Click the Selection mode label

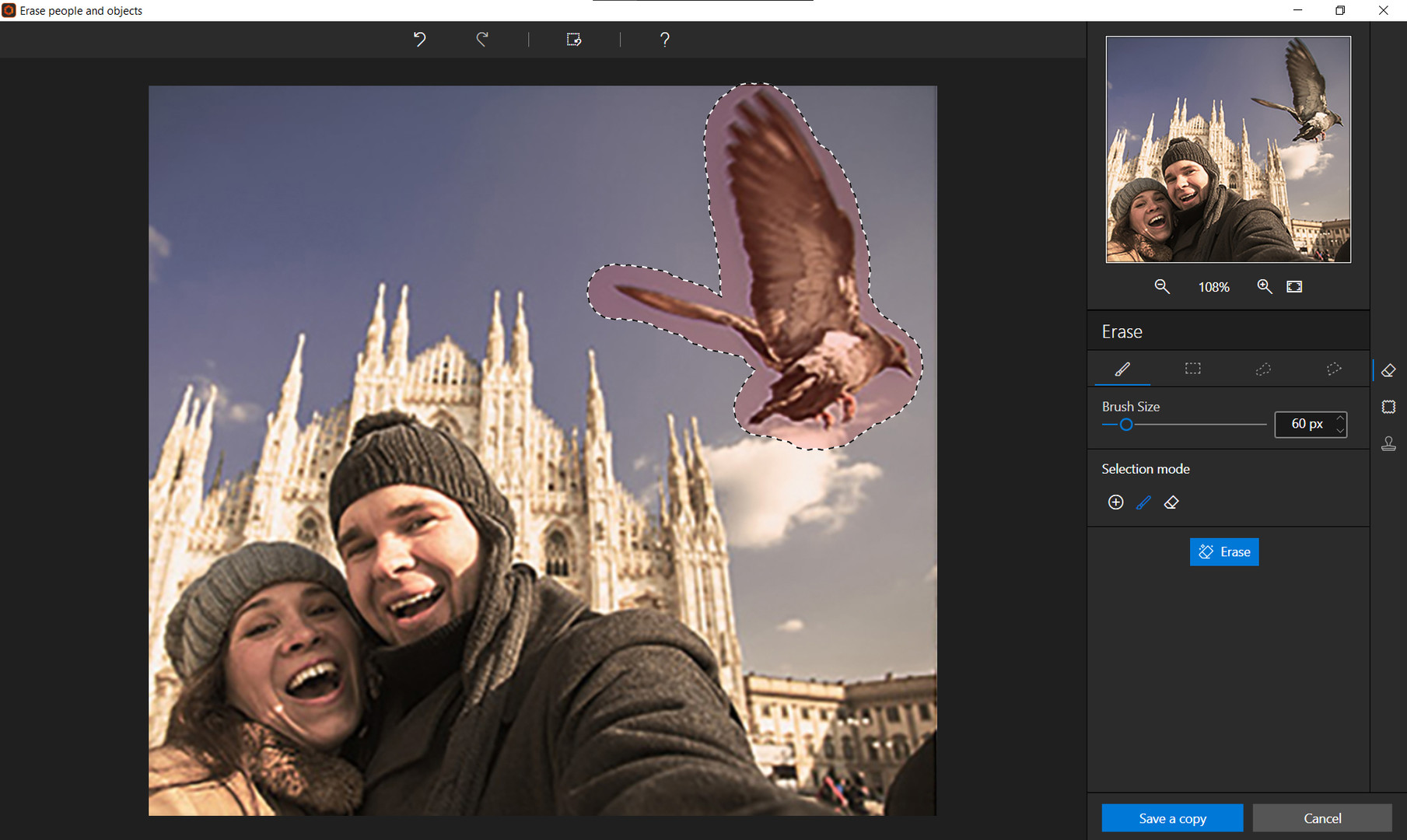coord(1146,469)
